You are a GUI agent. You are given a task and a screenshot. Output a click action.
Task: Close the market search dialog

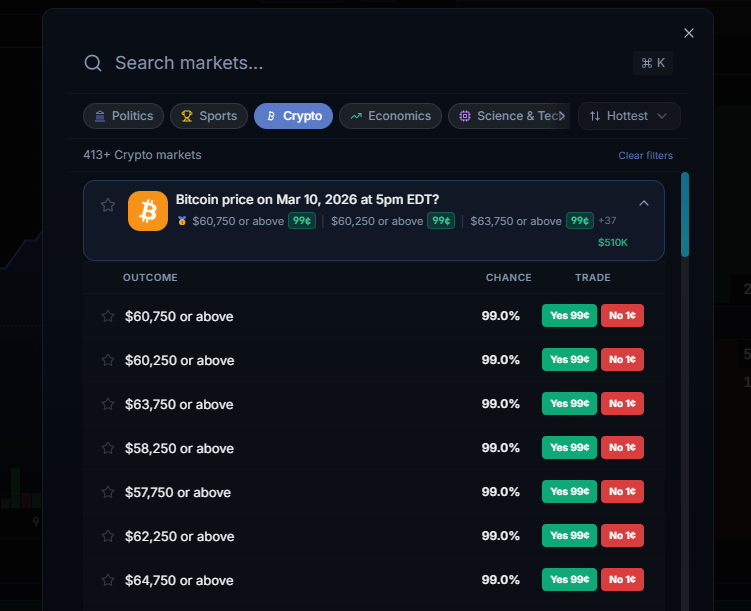pyautogui.click(x=688, y=33)
